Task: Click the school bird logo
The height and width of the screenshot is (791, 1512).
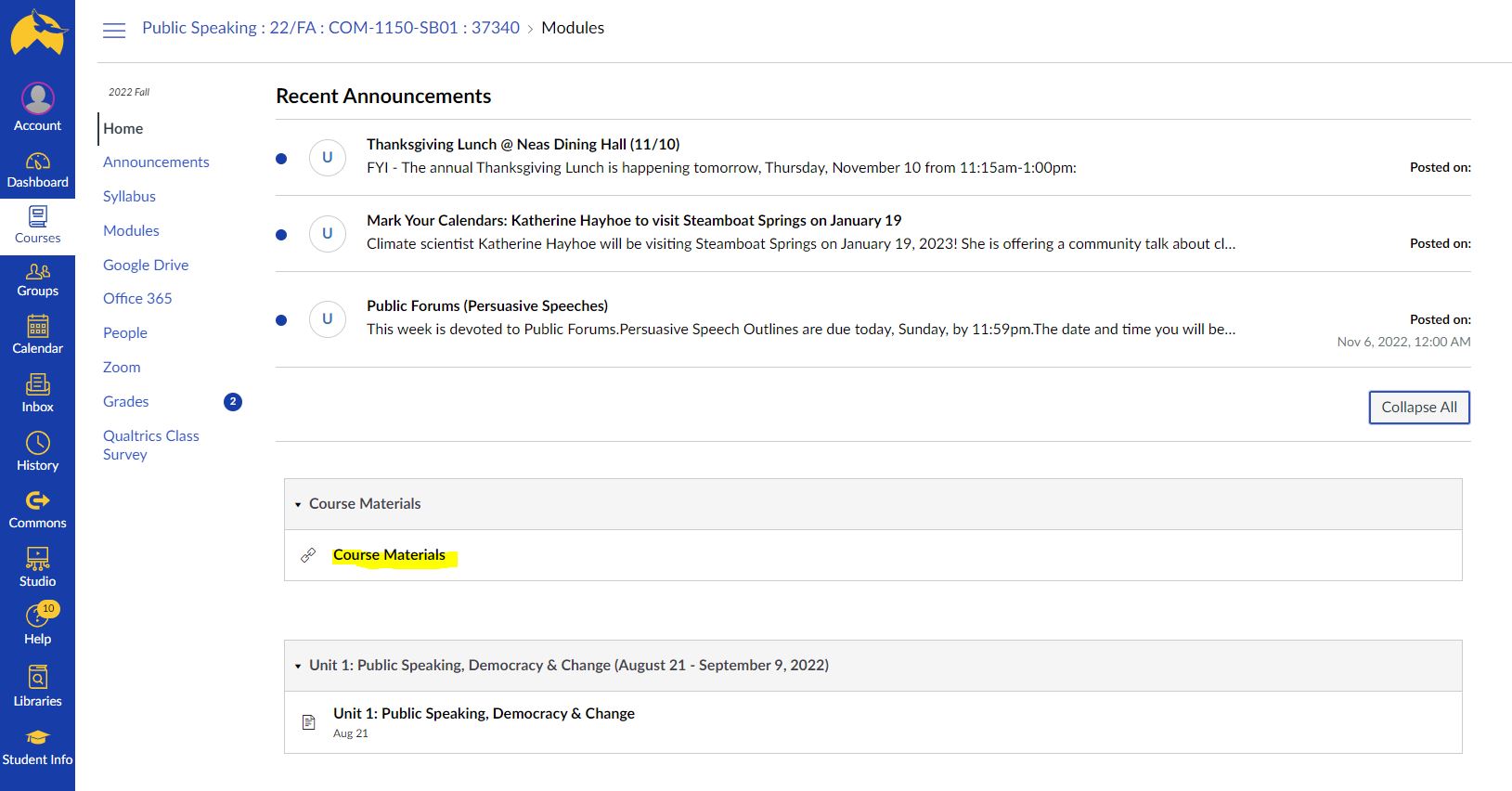Action: 38,32
